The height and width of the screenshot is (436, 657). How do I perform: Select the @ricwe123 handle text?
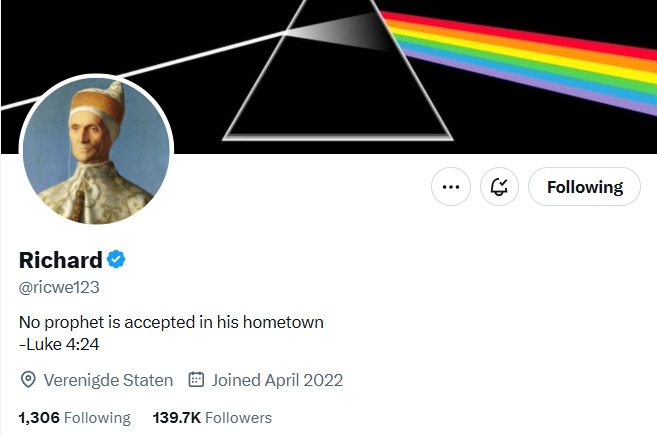tap(59, 287)
